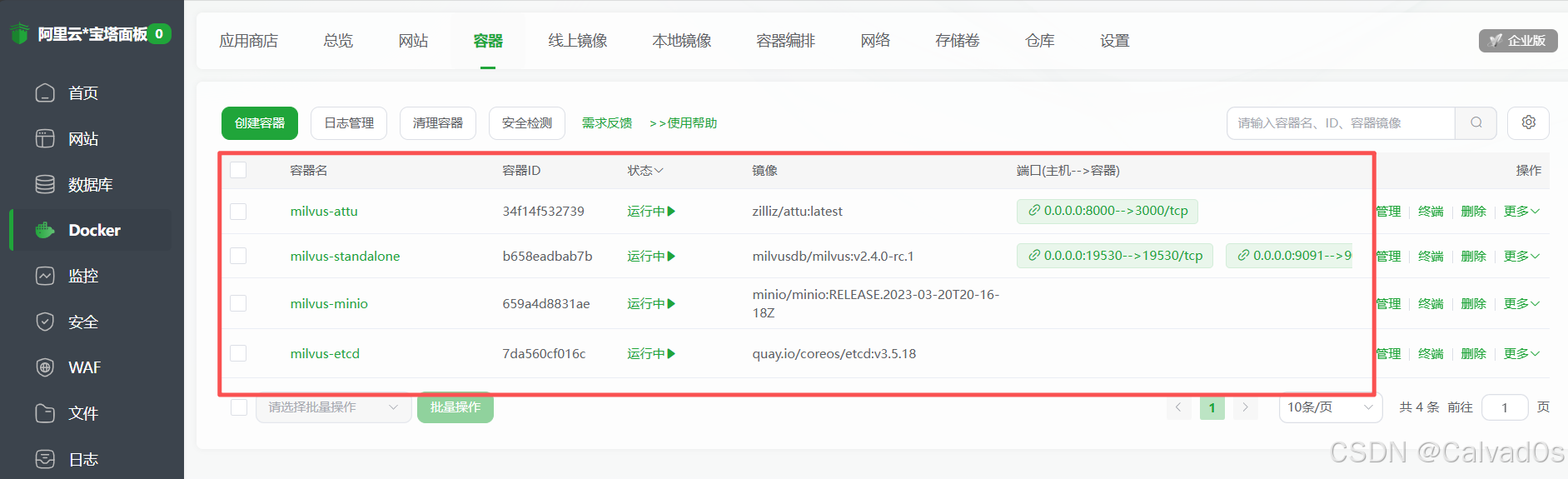Go to the previous page arrow
This screenshot has width=1568, height=479.
[x=1177, y=407]
